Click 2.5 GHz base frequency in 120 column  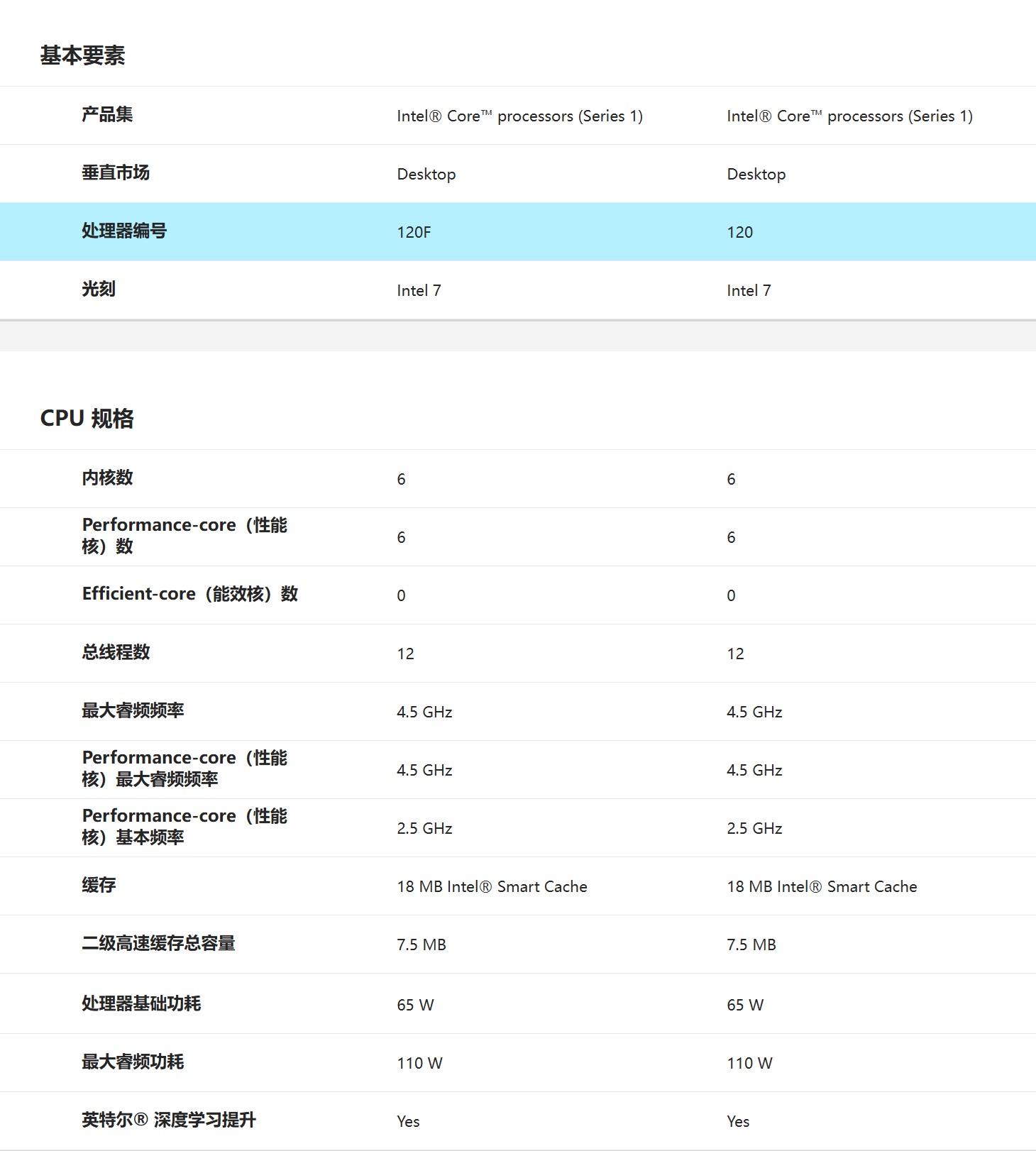click(x=754, y=828)
